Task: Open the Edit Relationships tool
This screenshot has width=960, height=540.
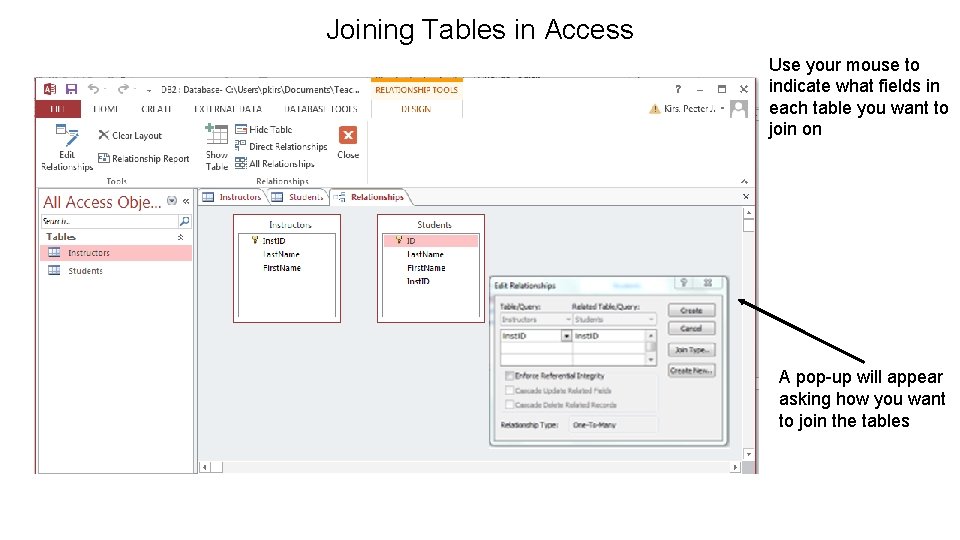Action: click(67, 148)
